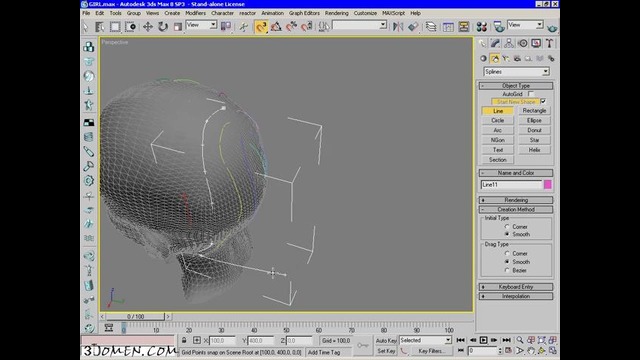Click the Zoom viewport tool
The height and width of the screenshot is (360, 640).
click(520, 340)
